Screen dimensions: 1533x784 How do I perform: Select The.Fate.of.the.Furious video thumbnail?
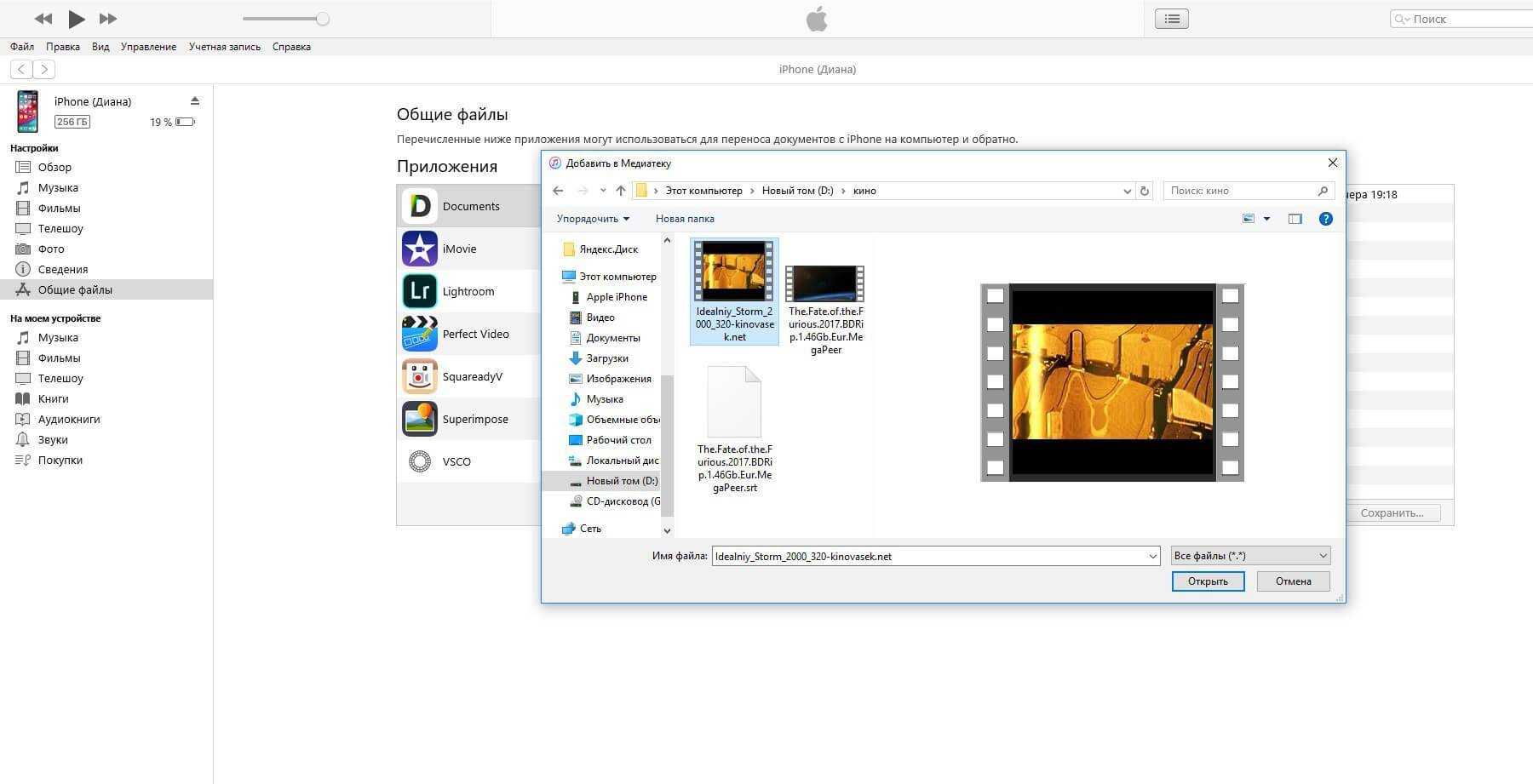pos(824,284)
